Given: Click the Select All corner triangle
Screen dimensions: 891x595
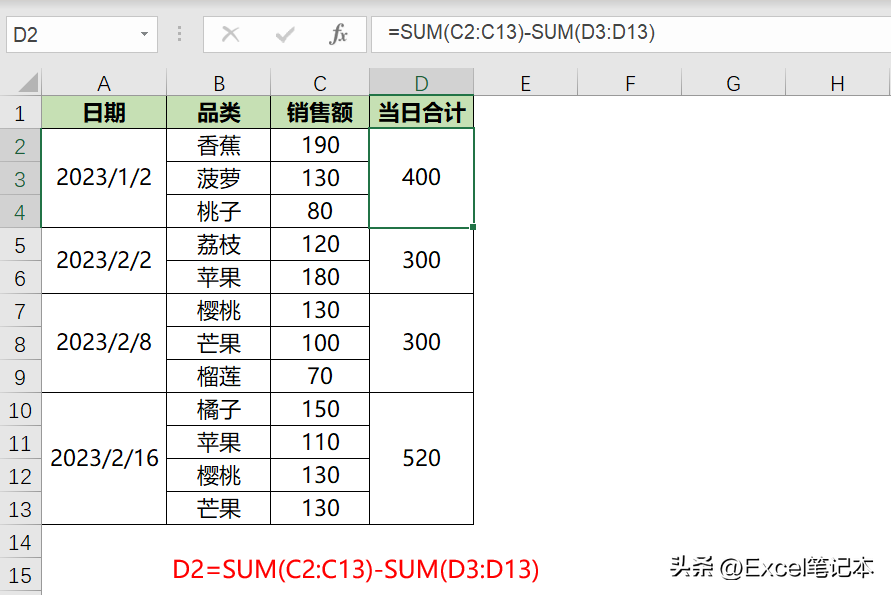Looking at the screenshot, I should (x=28, y=83).
